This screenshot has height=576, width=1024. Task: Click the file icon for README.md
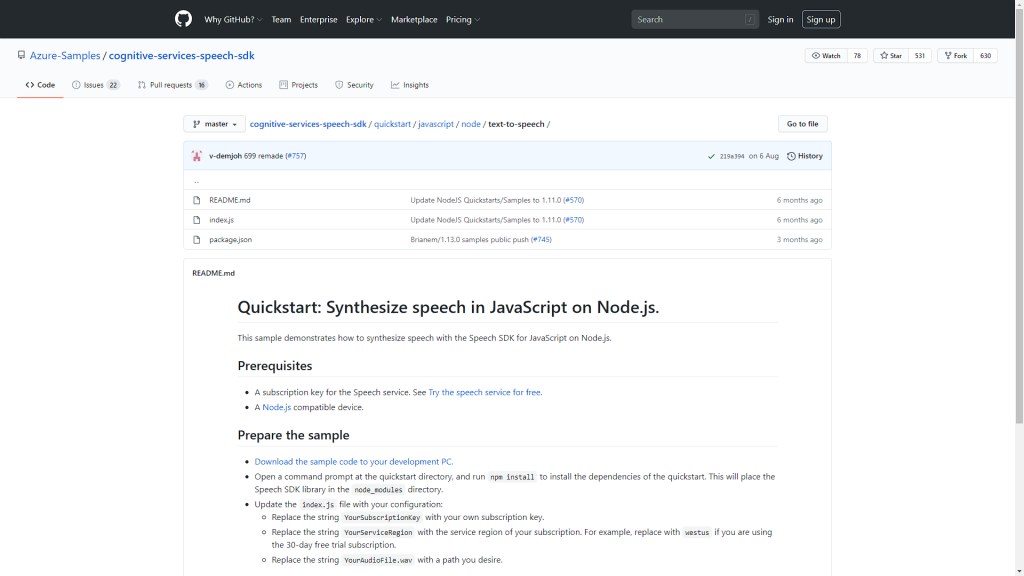[x=197, y=200]
